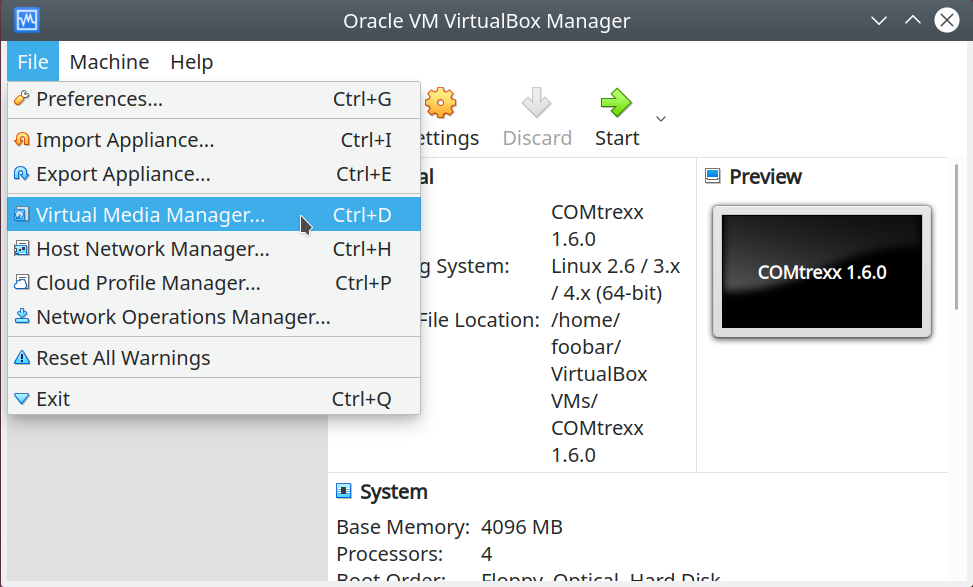Click the Network Operations Manager download icon

coord(22,317)
